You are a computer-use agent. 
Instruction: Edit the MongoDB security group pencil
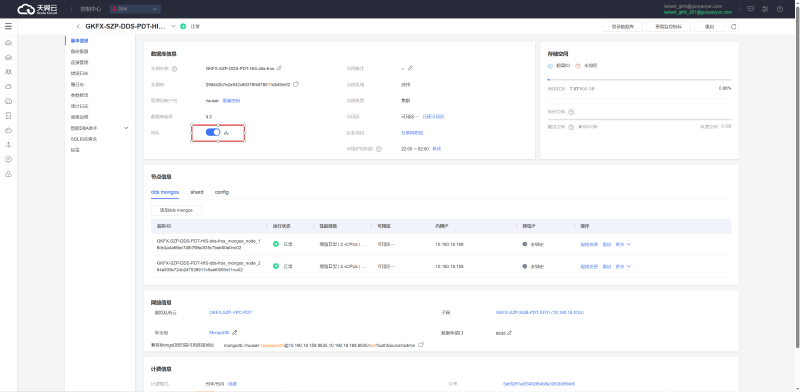point(235,333)
